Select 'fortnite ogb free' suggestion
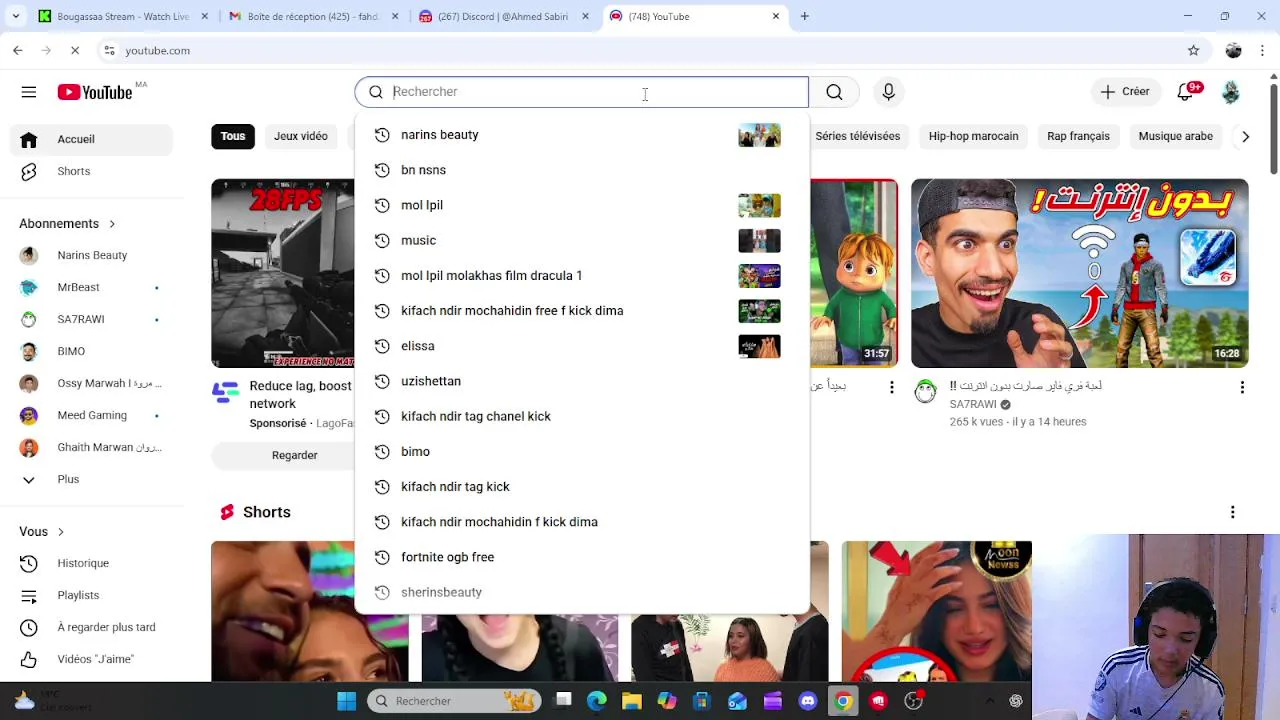 (581, 557)
